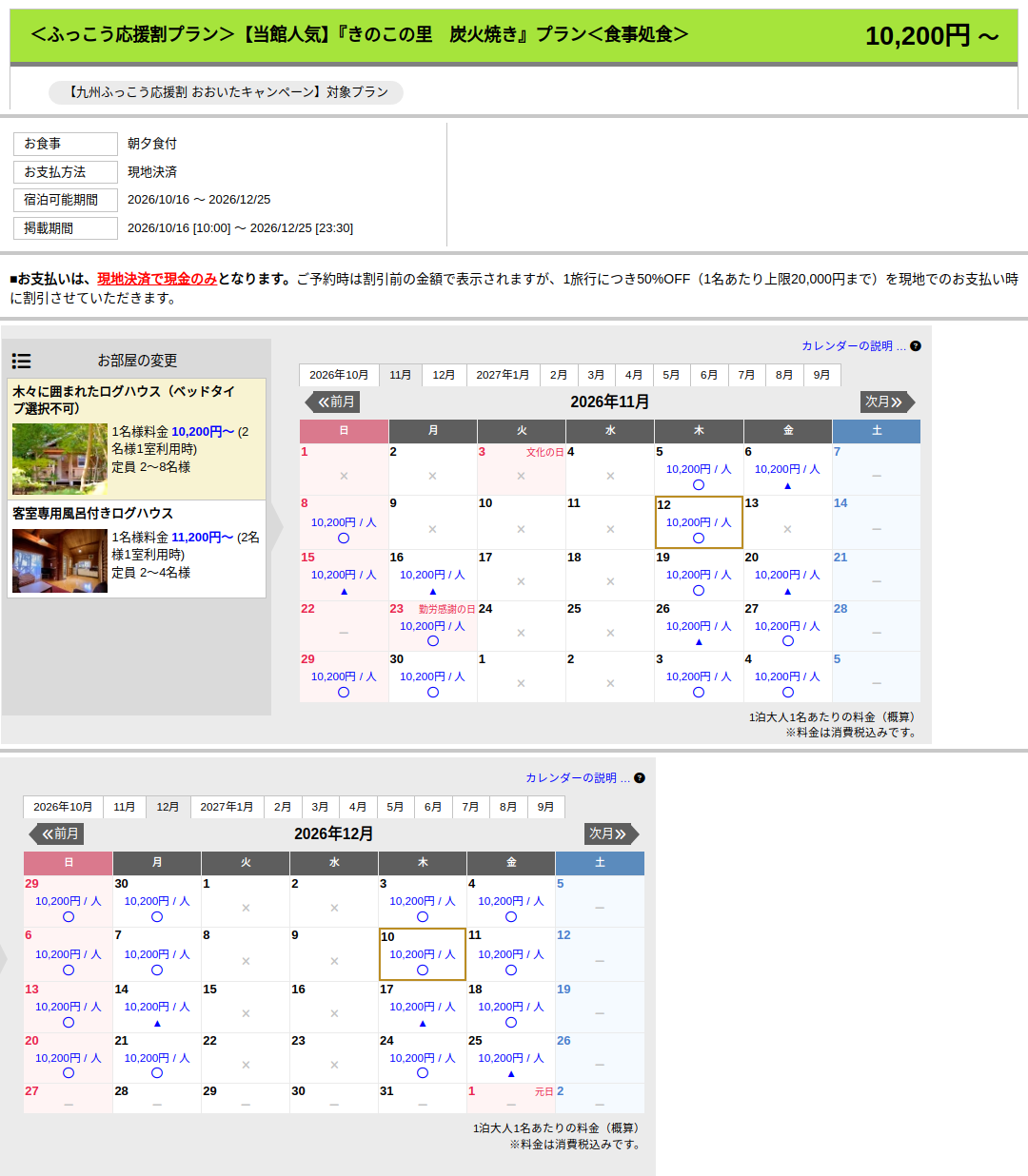Select circle availability on November 27
Screen dimensions: 1028x1176
pyautogui.click(x=787, y=641)
